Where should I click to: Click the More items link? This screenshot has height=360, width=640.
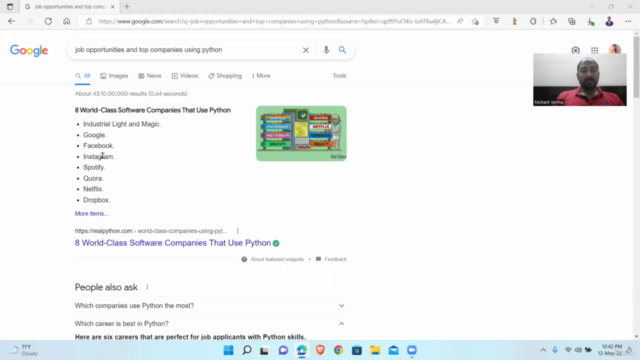coord(91,213)
